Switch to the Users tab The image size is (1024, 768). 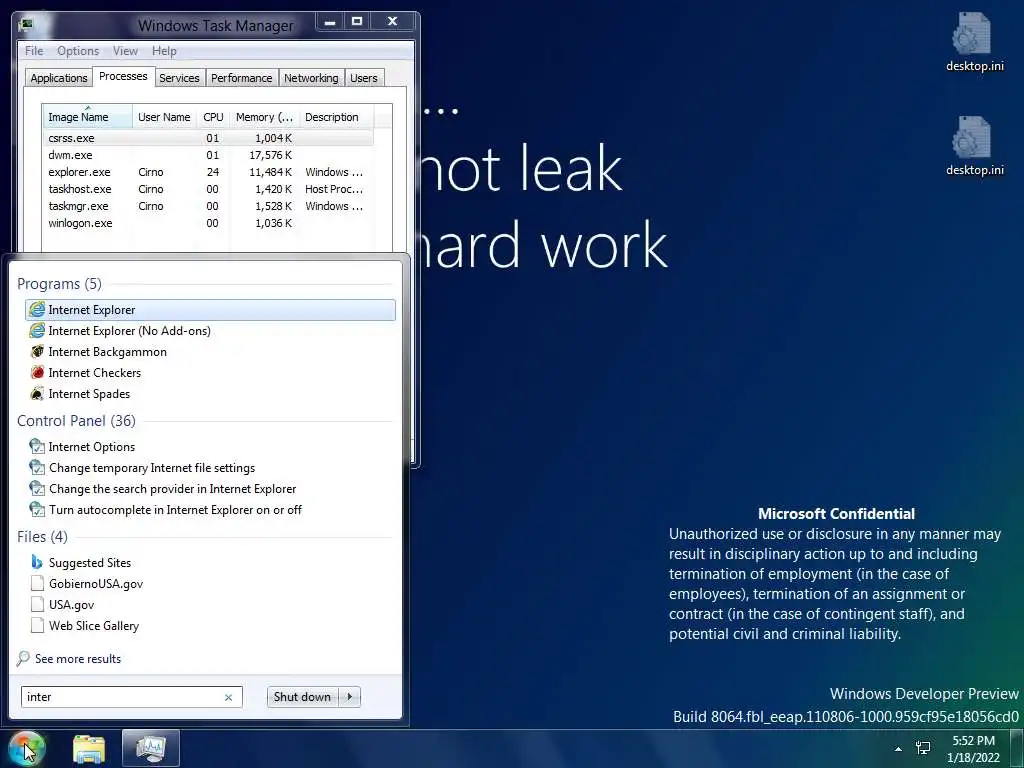click(x=364, y=78)
